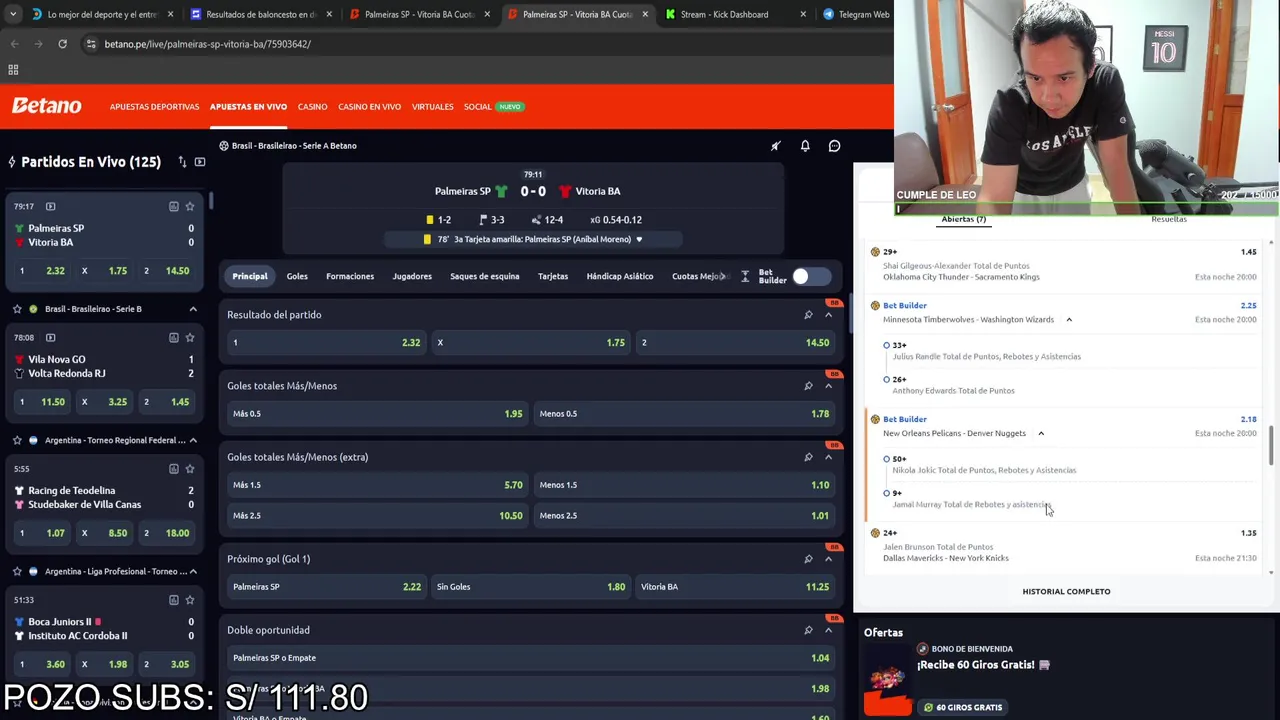Select Sin Goles next goal at 1.80

[530, 587]
